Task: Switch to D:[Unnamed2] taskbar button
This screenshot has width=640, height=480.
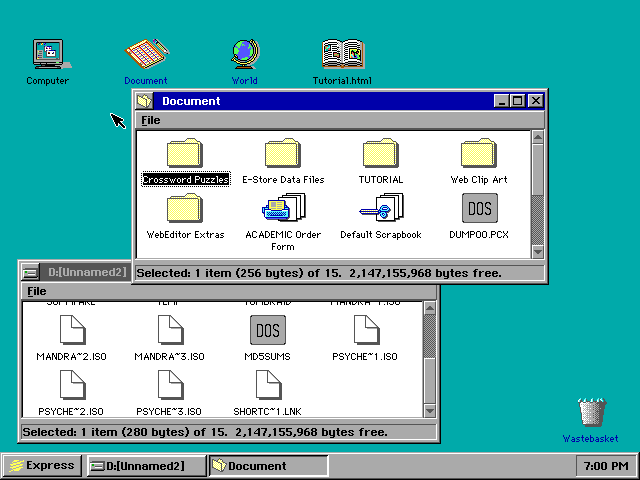Action: point(145,465)
